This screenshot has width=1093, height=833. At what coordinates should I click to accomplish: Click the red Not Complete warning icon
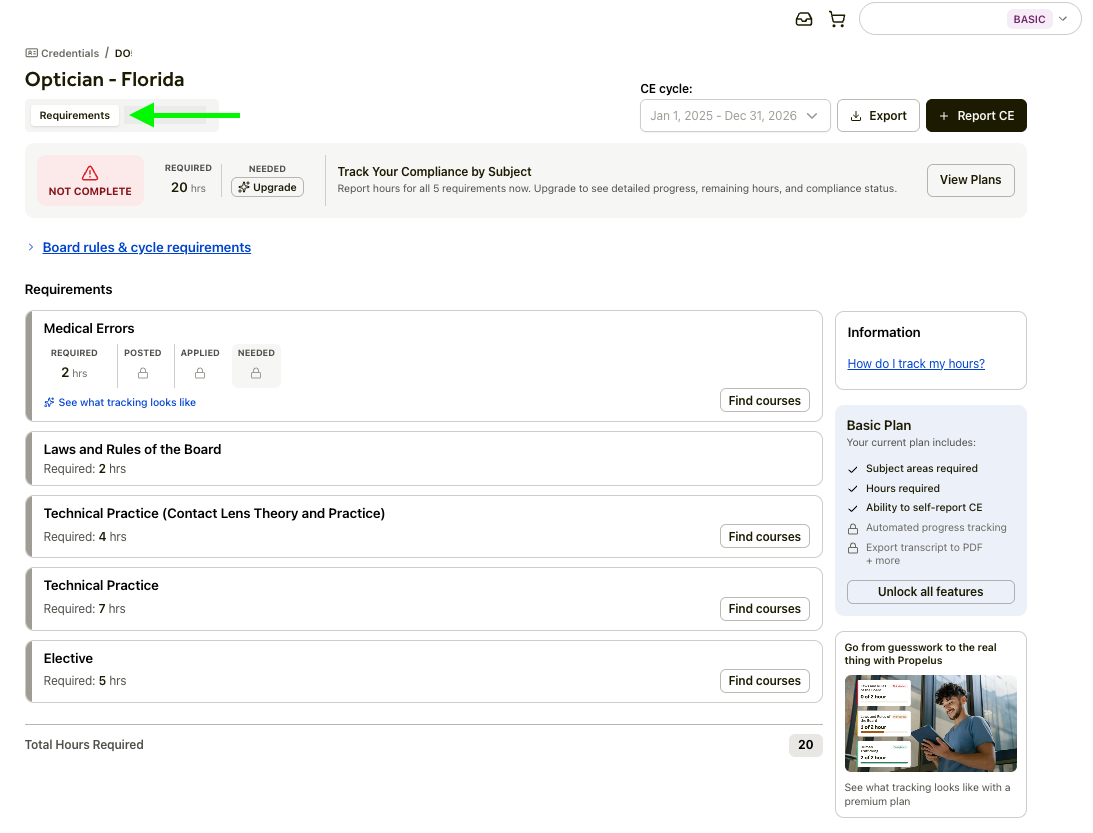tap(90, 173)
